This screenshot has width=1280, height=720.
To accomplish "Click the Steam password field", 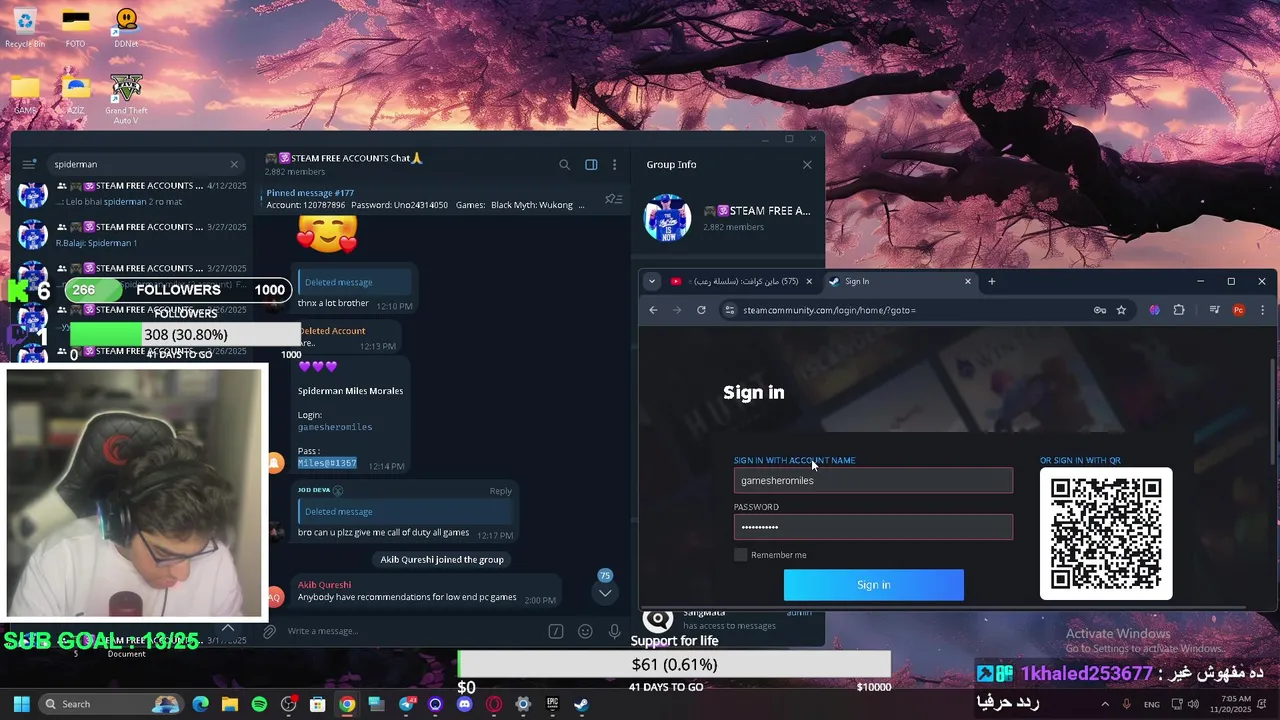I will (873, 527).
